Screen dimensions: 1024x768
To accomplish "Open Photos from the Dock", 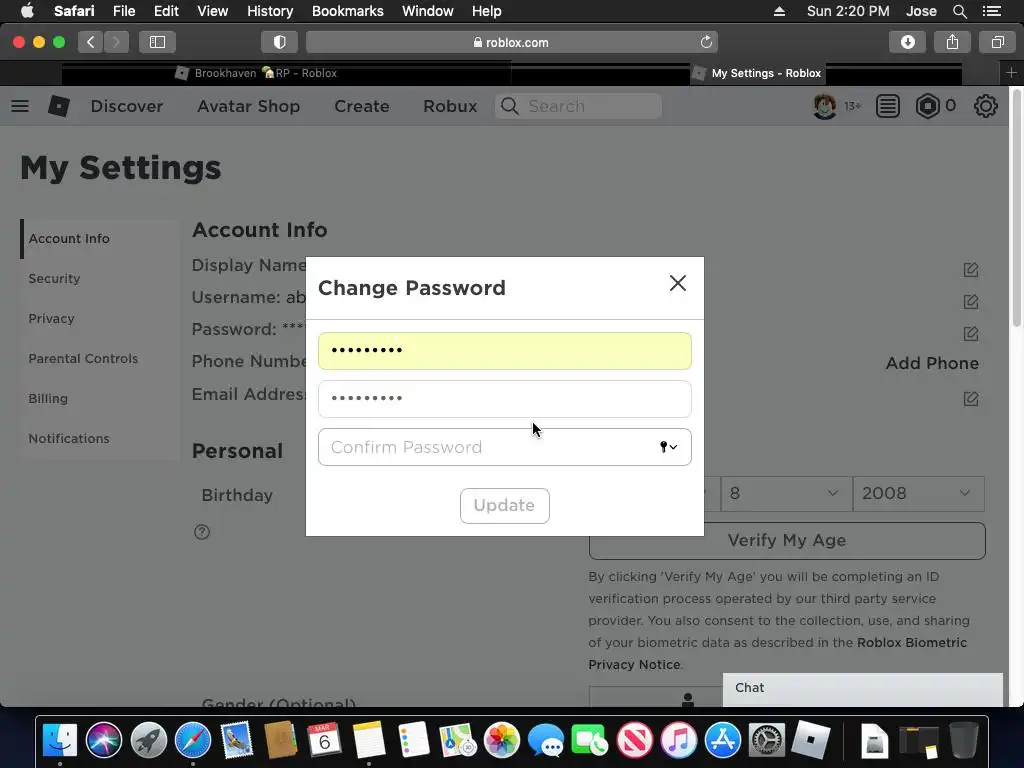I will [x=501, y=741].
